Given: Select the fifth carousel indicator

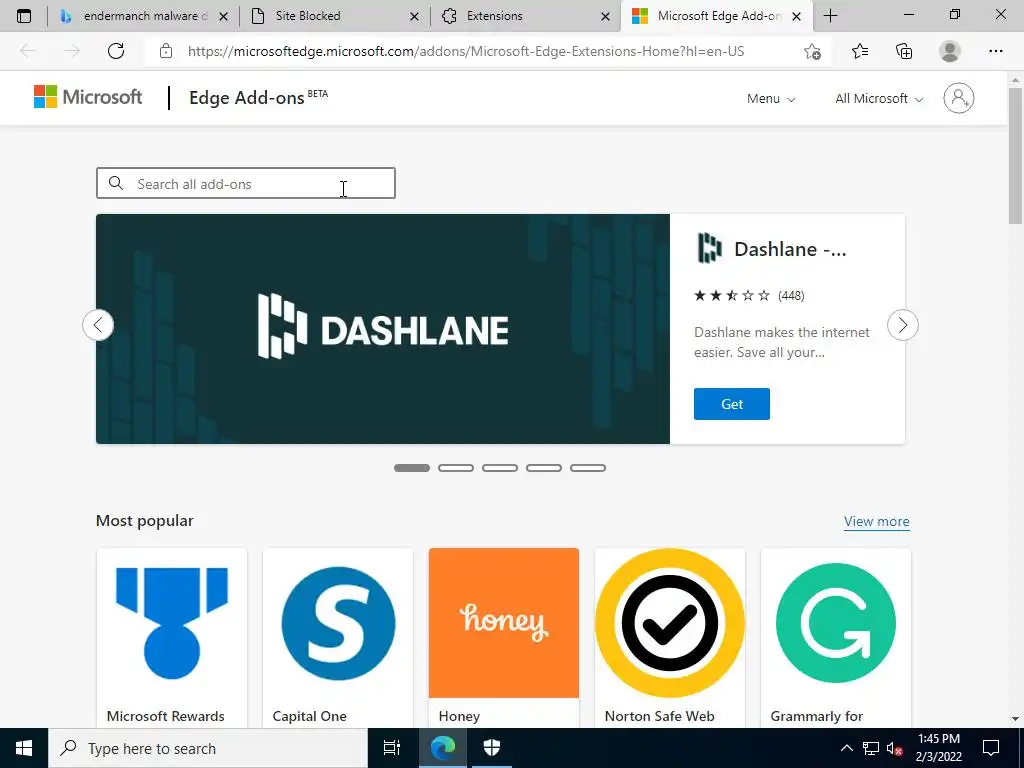Looking at the screenshot, I should 588,468.
